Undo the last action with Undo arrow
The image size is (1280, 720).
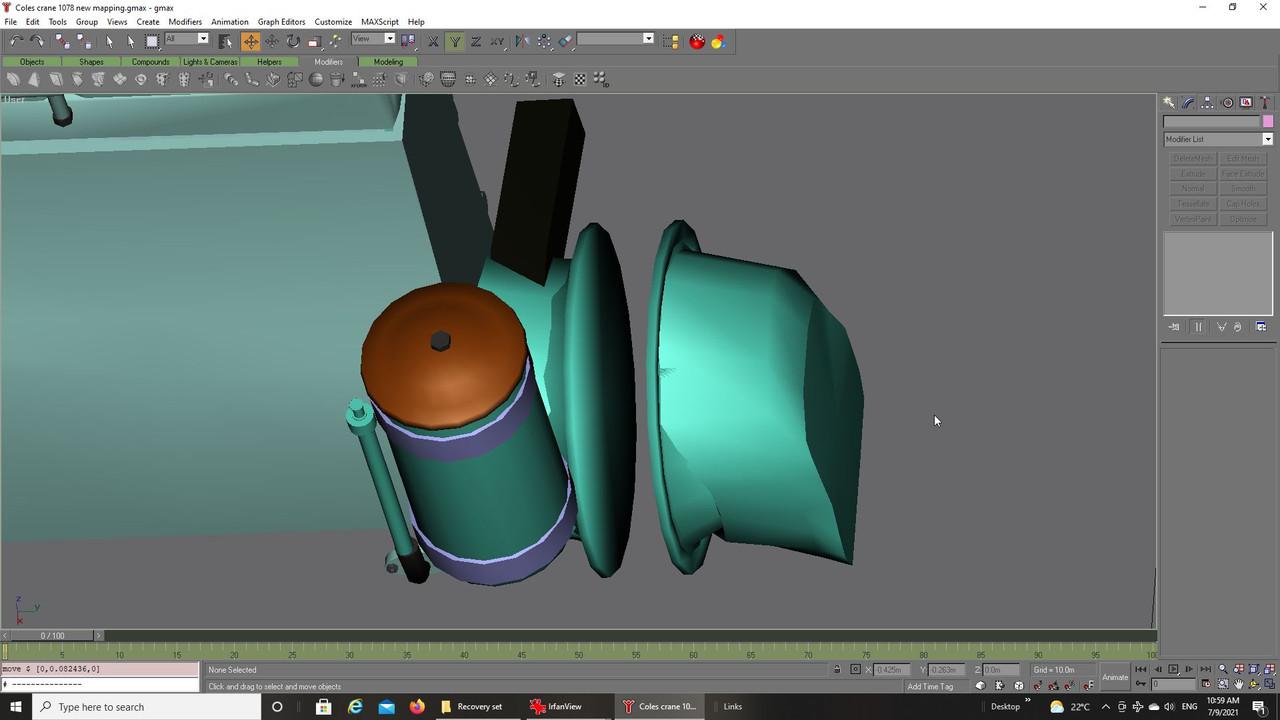point(16,41)
